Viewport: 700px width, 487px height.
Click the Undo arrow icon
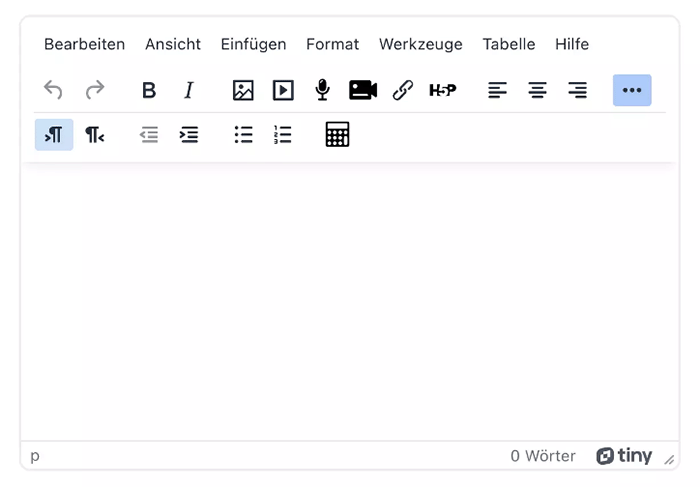pyautogui.click(x=54, y=91)
